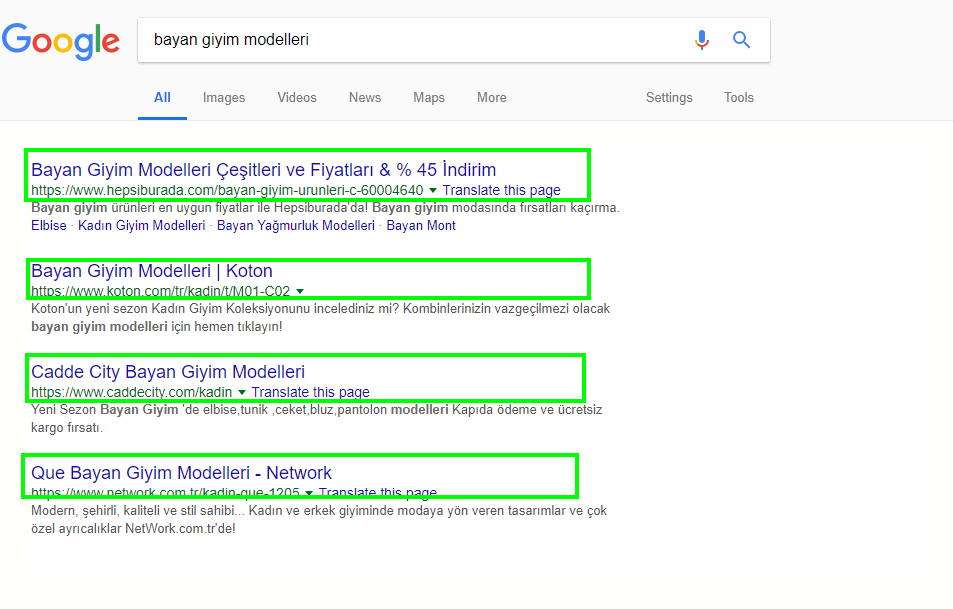Click the Google logo

(x=61, y=41)
